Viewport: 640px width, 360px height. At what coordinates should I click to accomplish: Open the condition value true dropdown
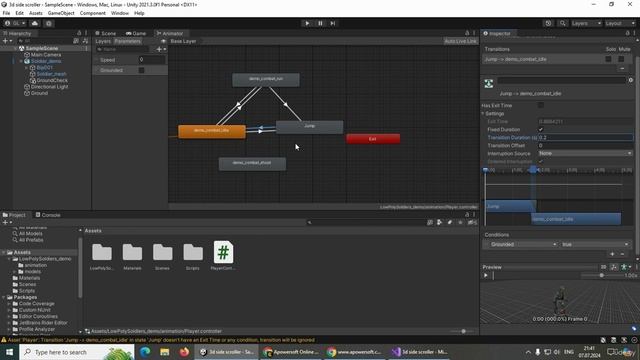pyautogui.click(x=595, y=244)
